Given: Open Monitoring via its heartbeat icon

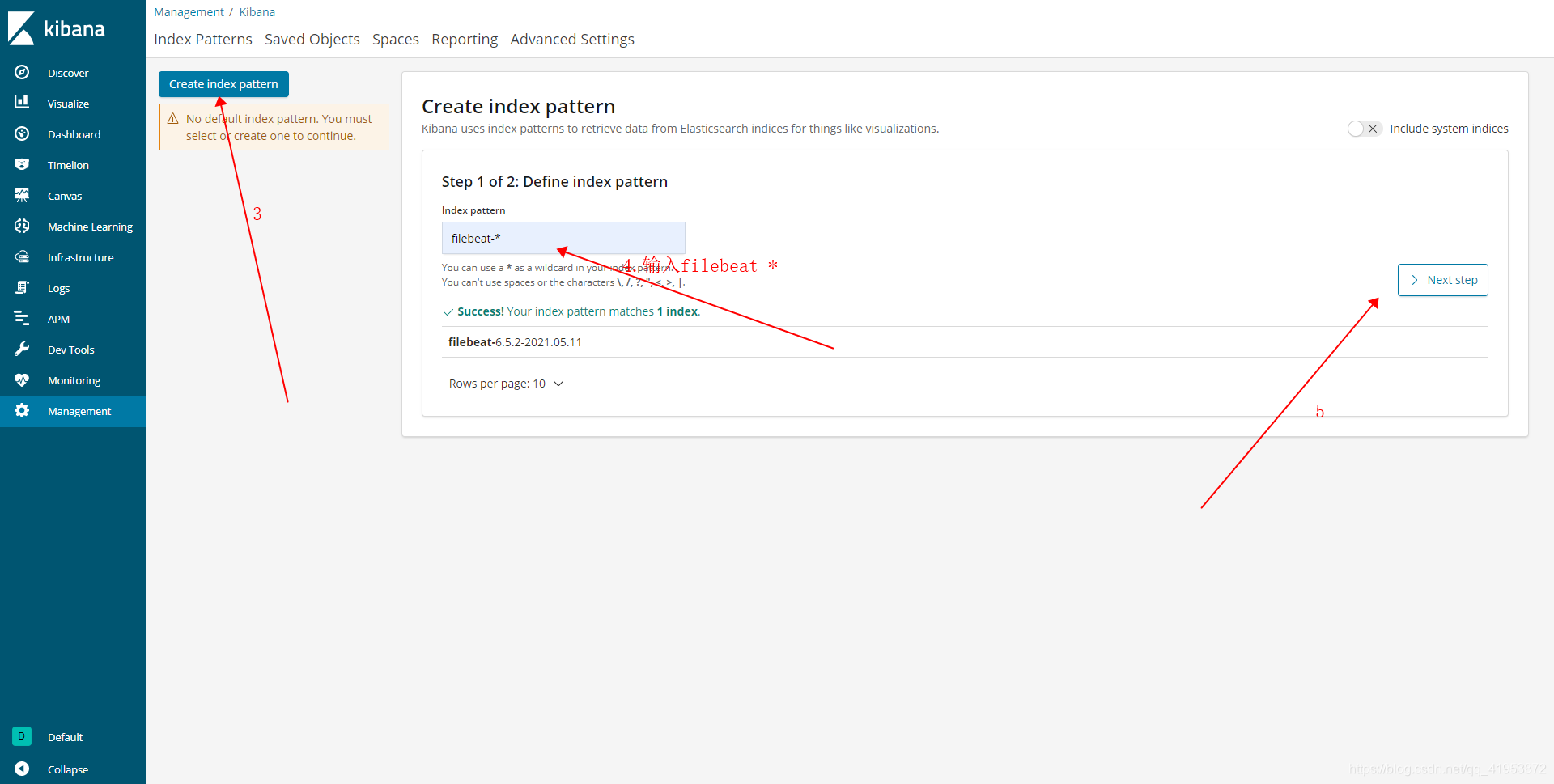Looking at the screenshot, I should (22, 379).
